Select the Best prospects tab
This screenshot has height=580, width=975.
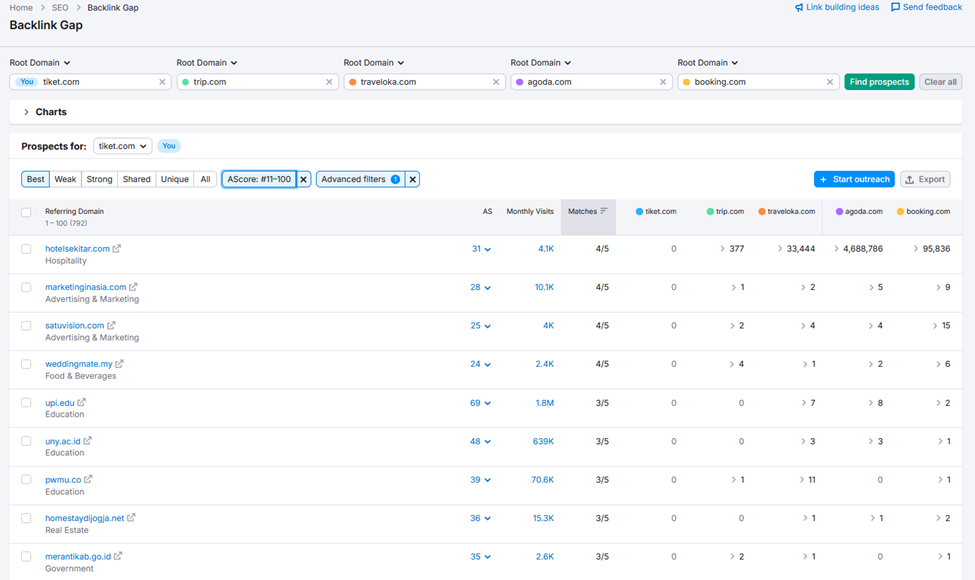coord(35,179)
